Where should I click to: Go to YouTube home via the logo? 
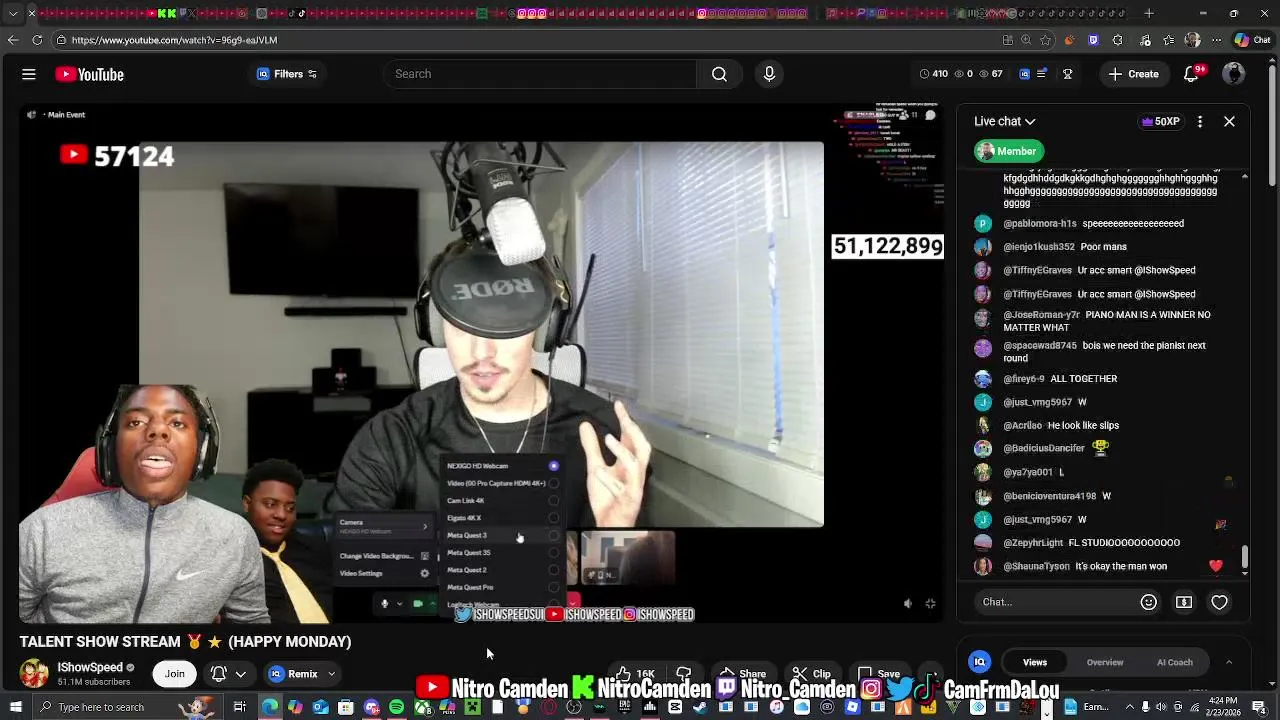coord(90,74)
